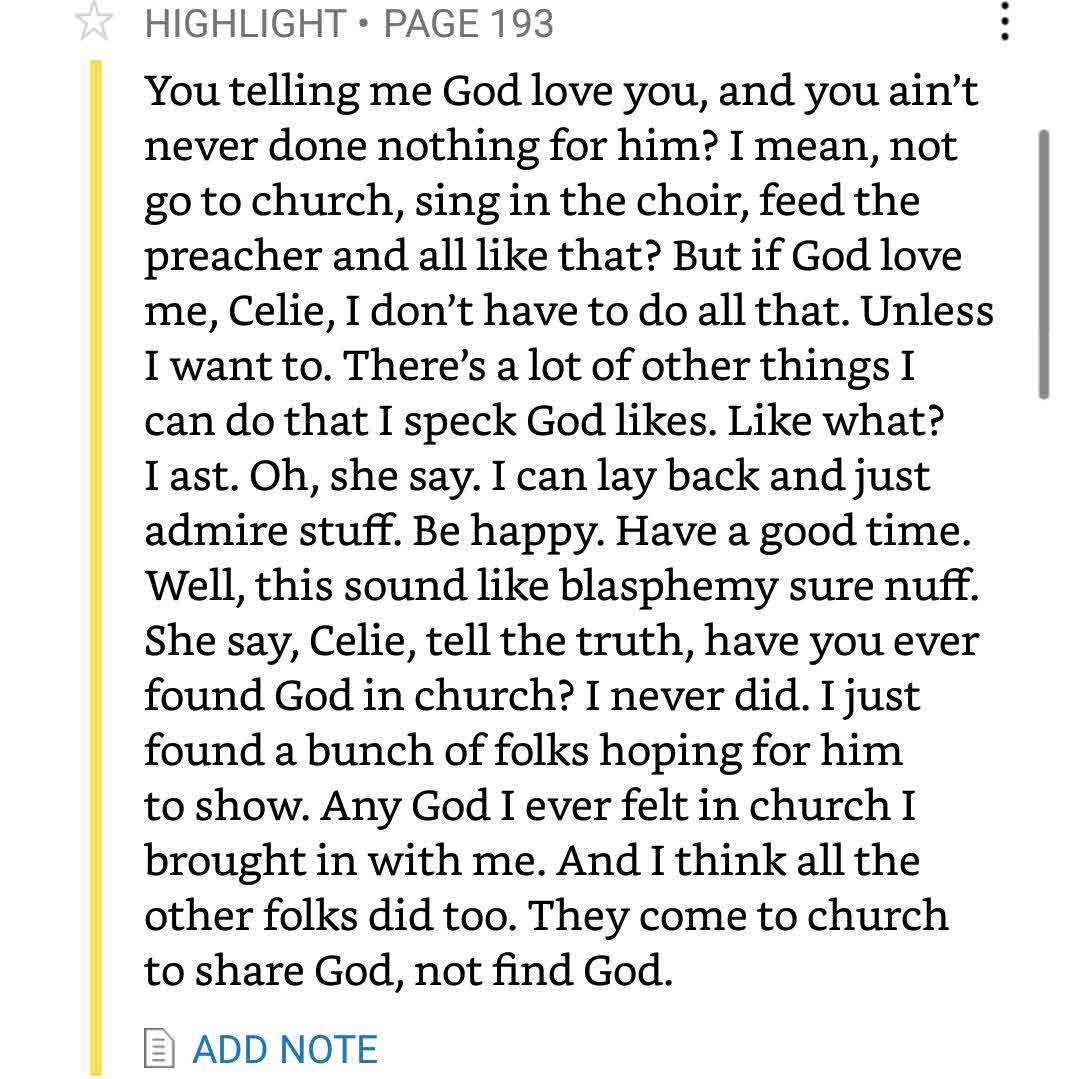Tap the line starting "brought in with me"
Image resolution: width=1079 pixels, height=1079 pixels.
click(x=532, y=861)
